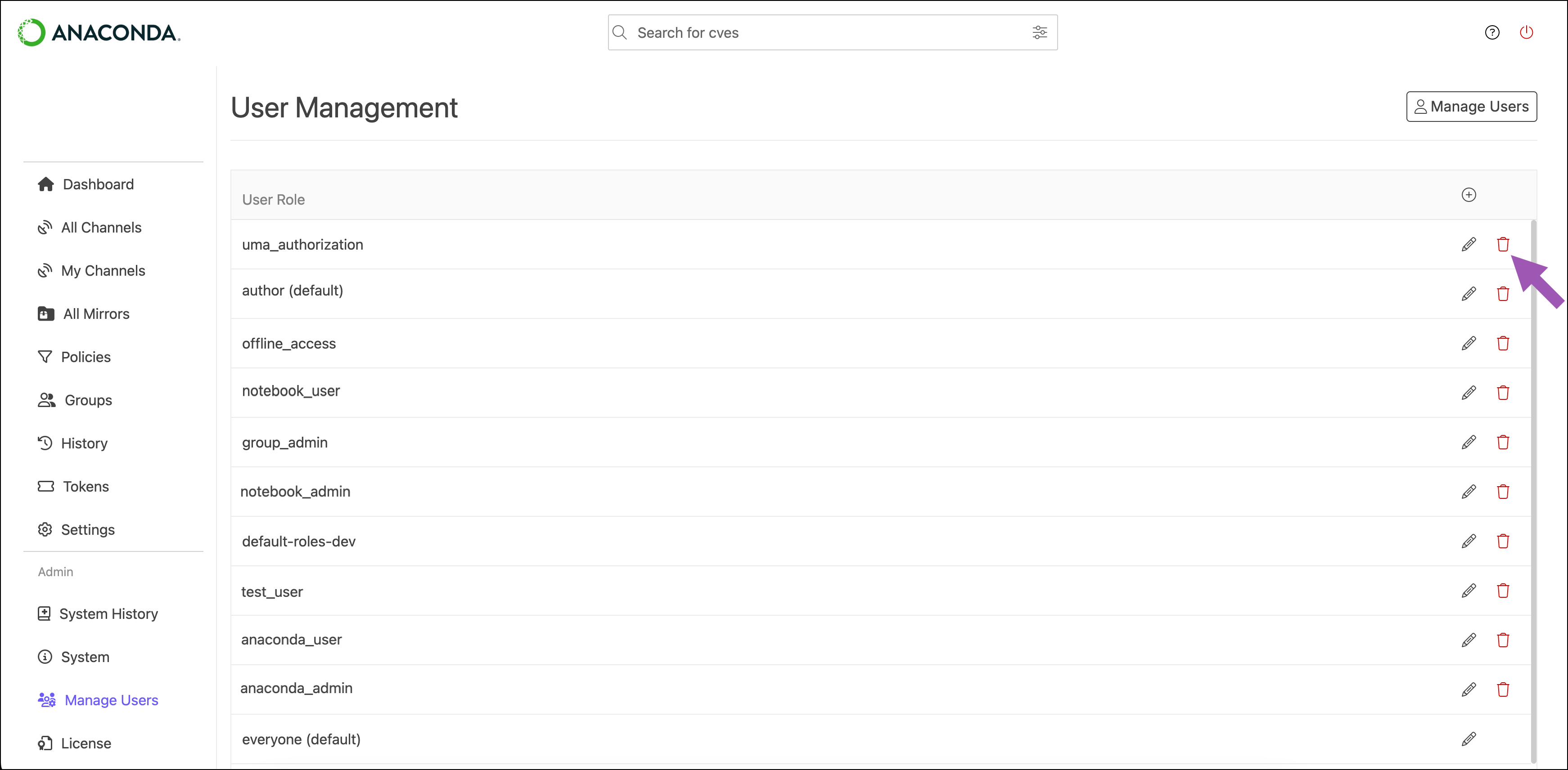Click the Anaconda logo
Screen dimensions: 1568x770
99,33
